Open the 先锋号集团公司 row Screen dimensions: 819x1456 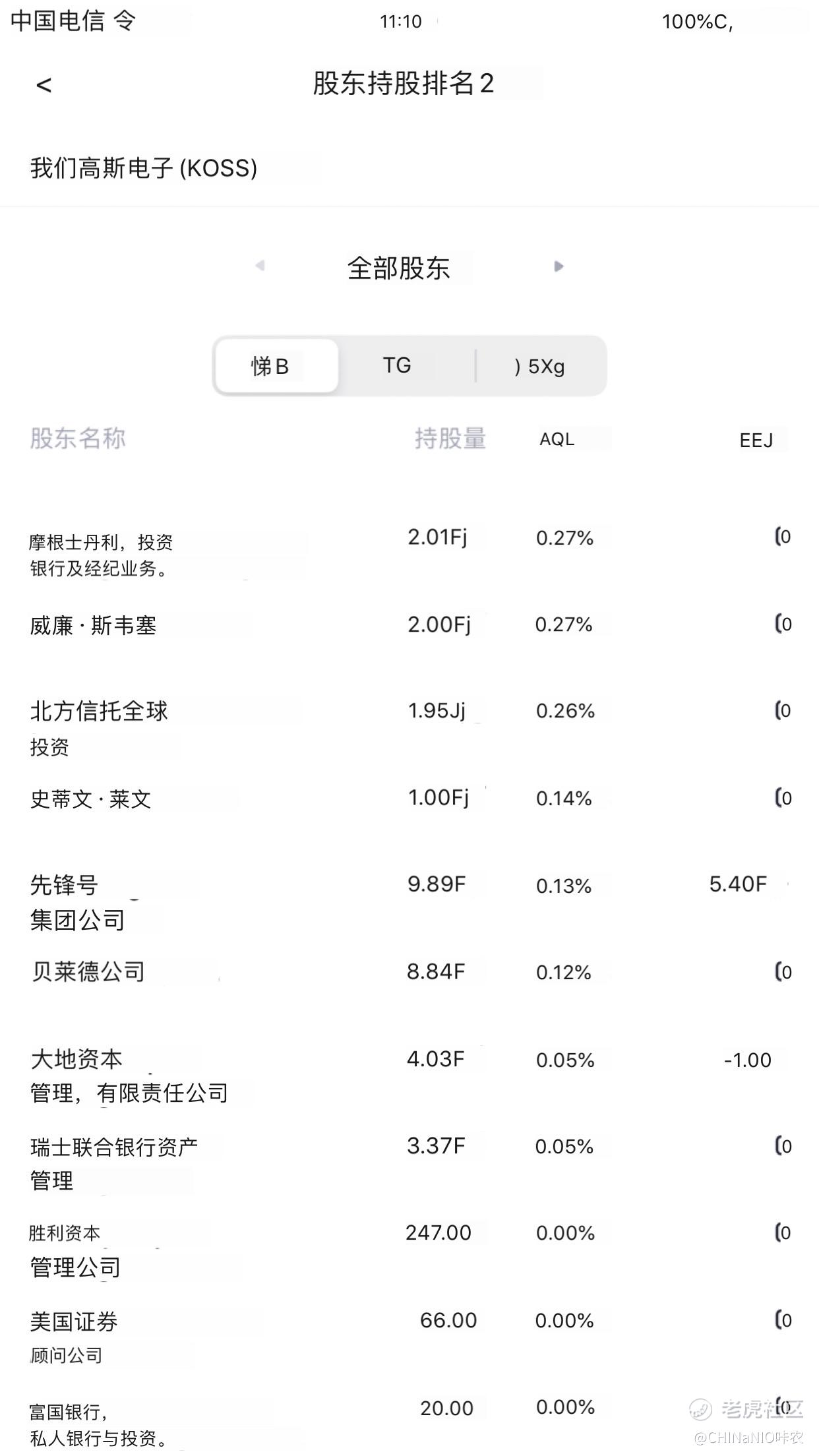[409, 901]
